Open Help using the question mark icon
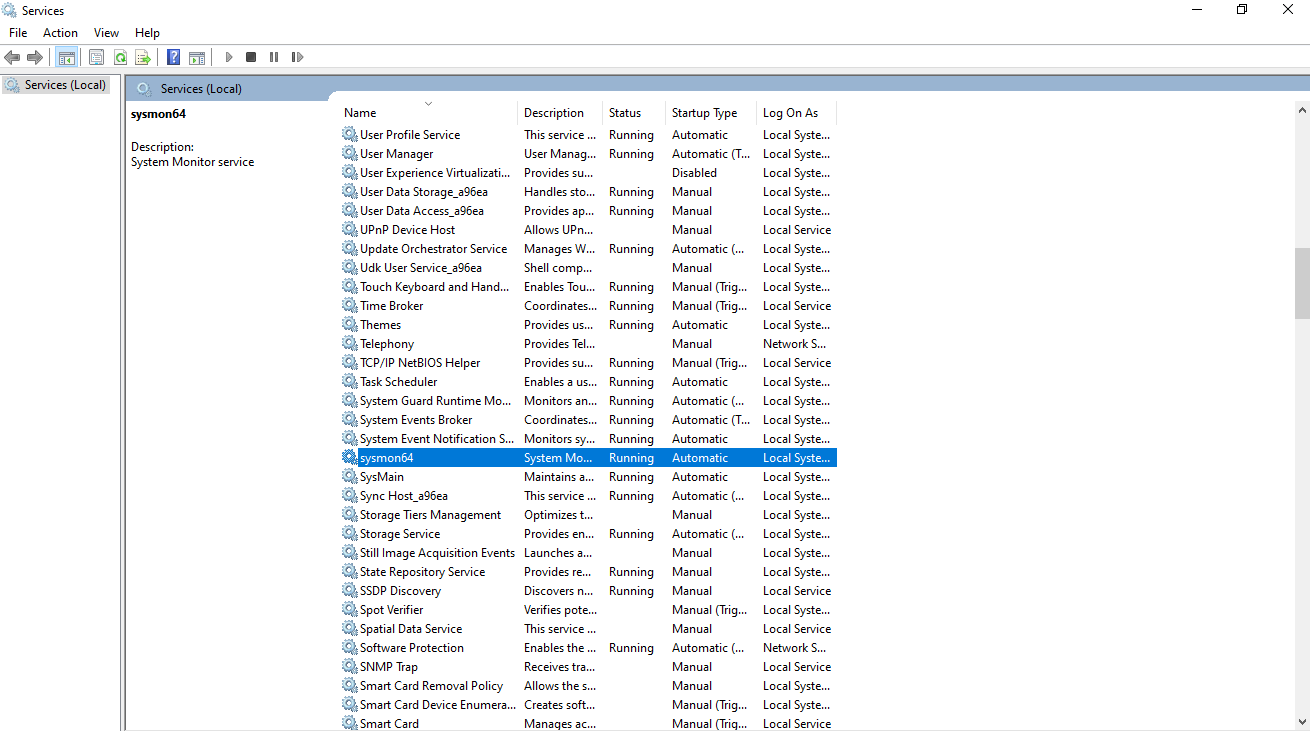 pyautogui.click(x=174, y=57)
